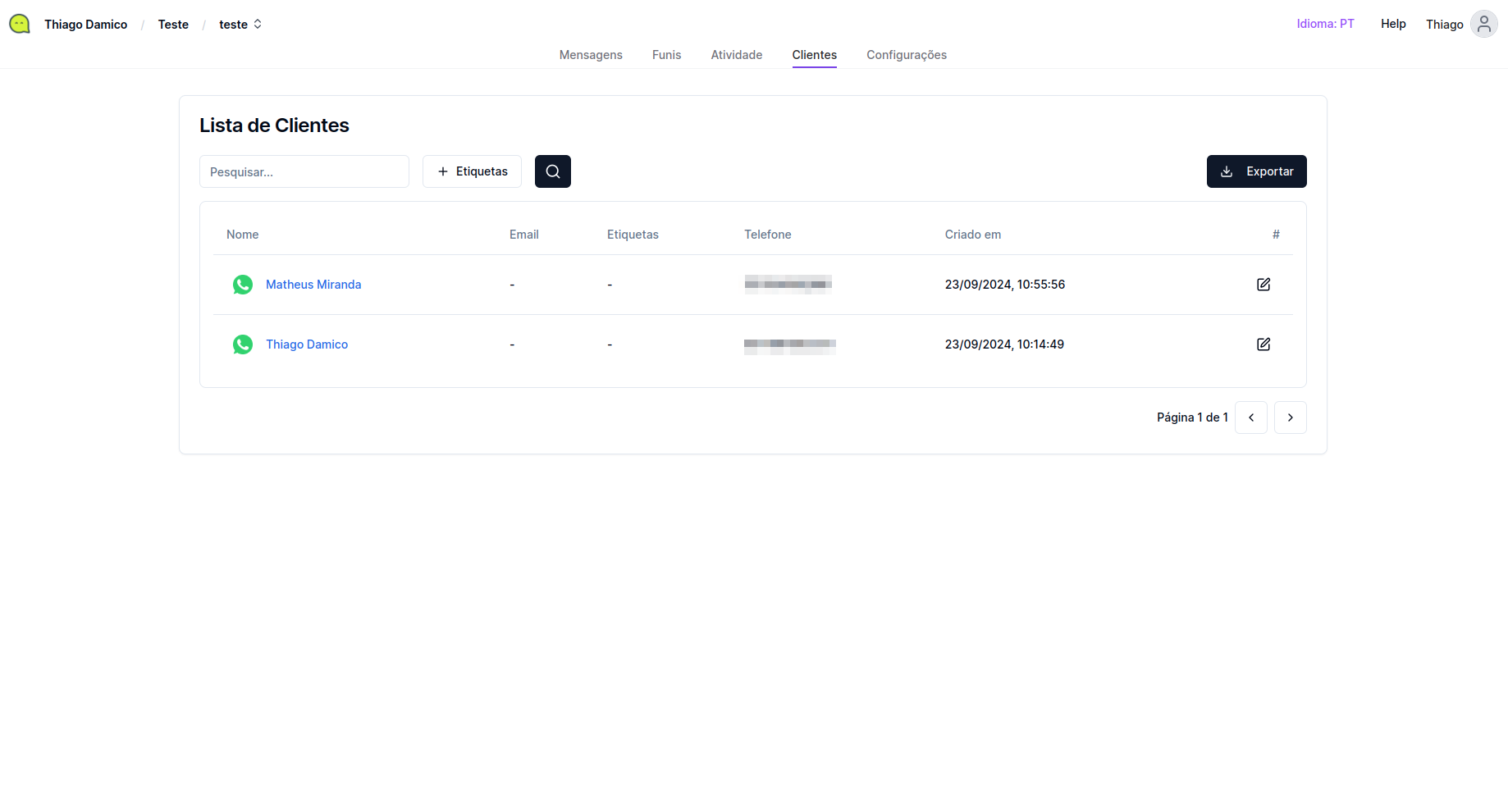
Task: Edit the Matheus Miranda client row
Action: click(x=1263, y=285)
